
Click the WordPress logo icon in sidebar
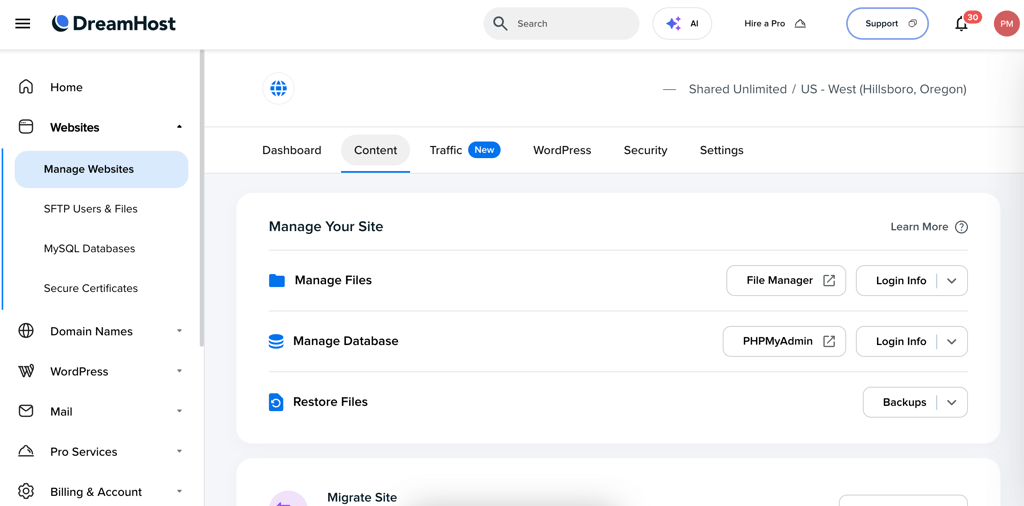25,371
